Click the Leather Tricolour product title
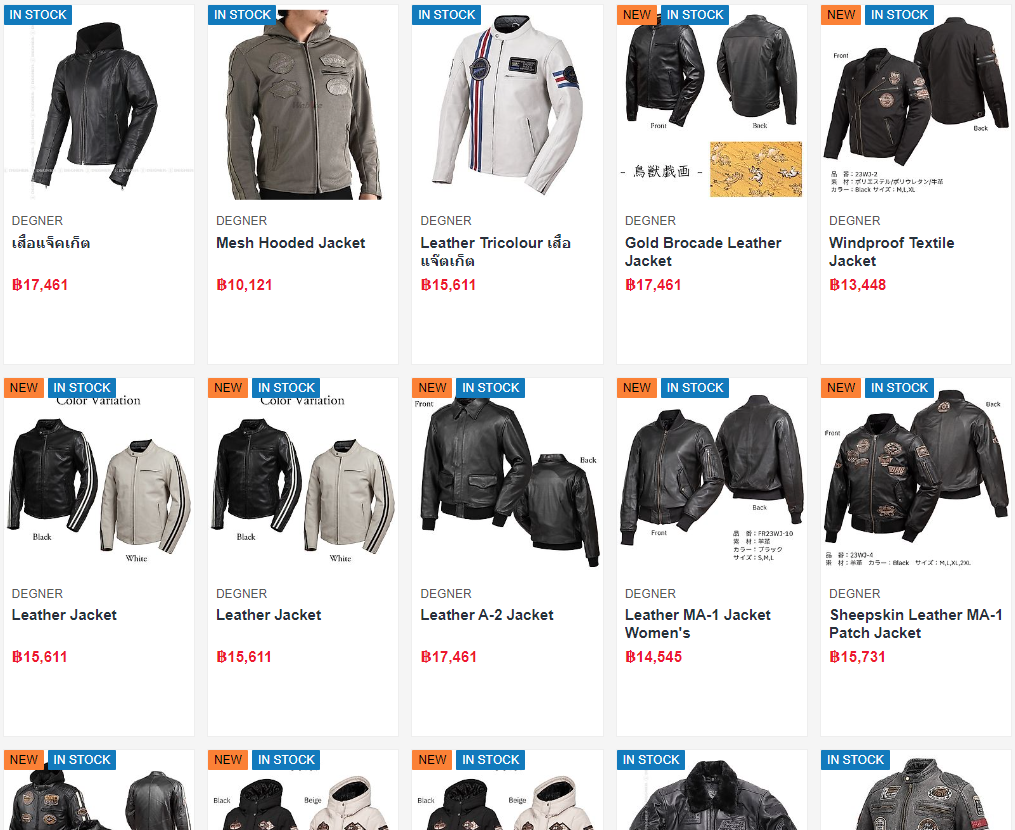The image size is (1015, 830). tap(495, 252)
